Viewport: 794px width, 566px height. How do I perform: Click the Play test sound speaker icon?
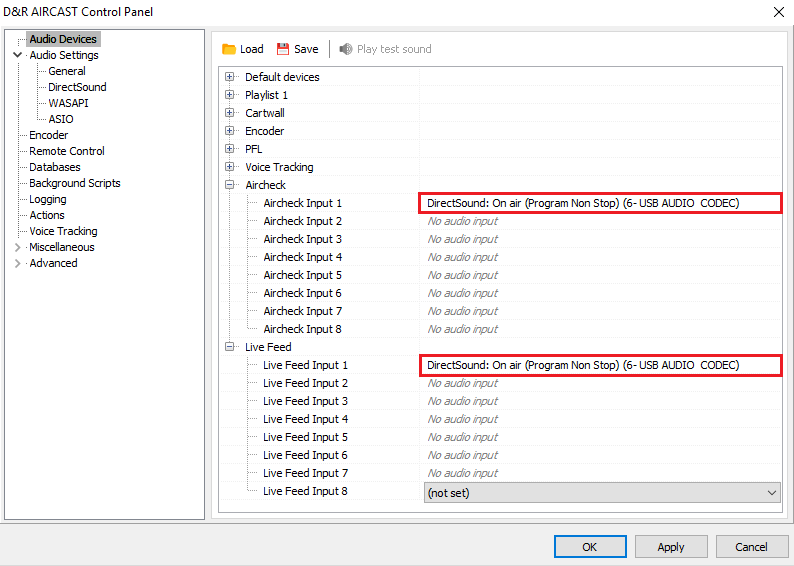click(x=346, y=49)
